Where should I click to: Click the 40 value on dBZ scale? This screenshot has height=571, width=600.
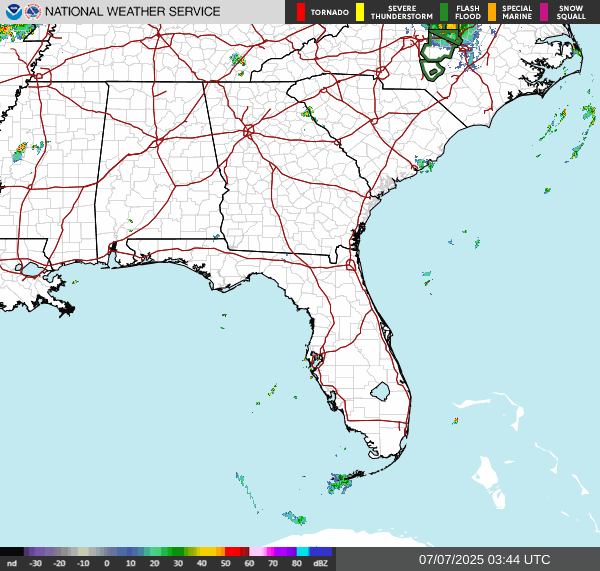tap(202, 563)
